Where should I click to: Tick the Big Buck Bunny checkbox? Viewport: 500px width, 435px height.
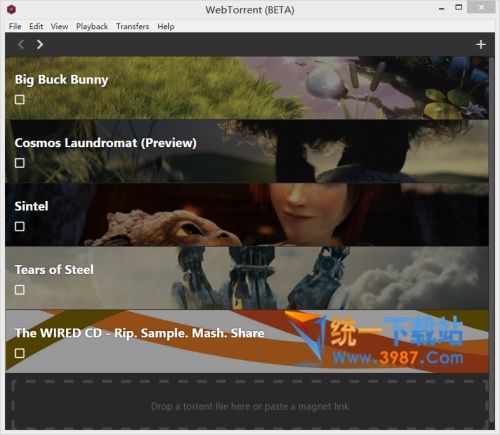20,100
